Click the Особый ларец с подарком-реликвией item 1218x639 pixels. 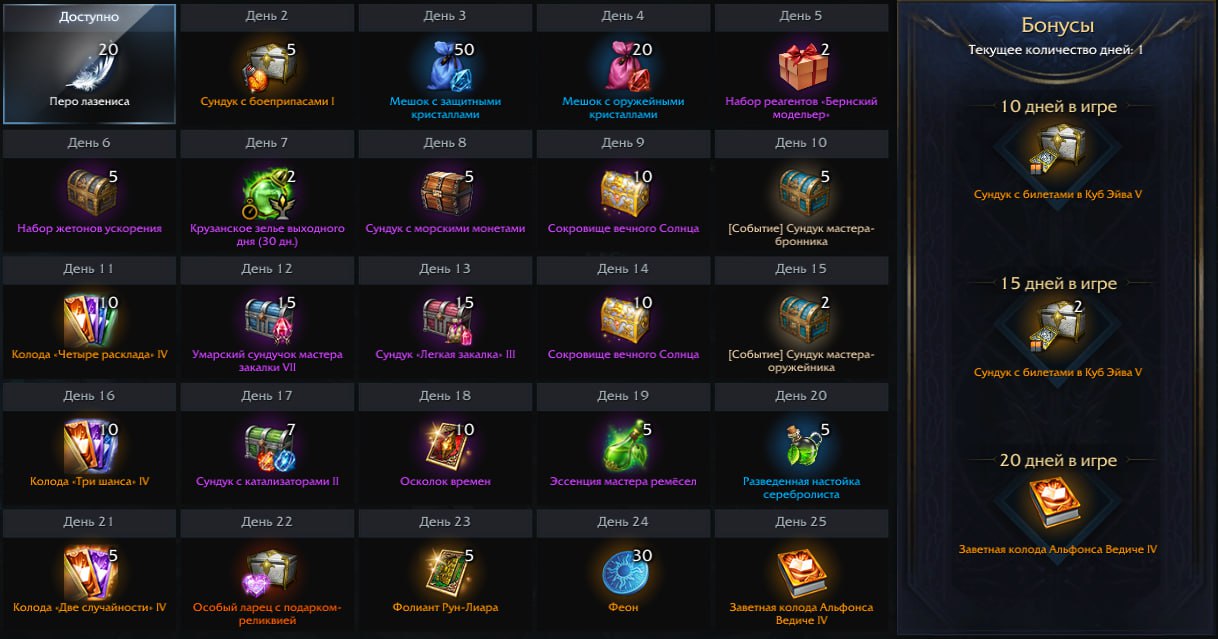266,572
